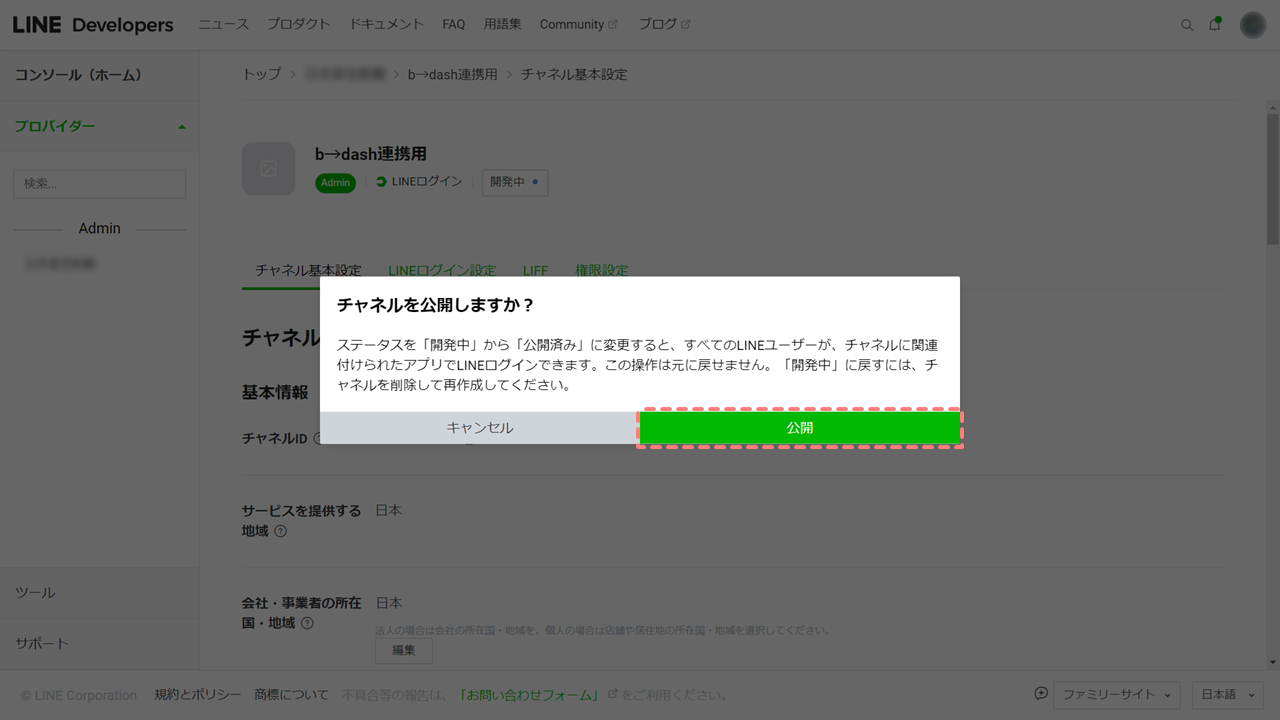Image resolution: width=1280 pixels, height=720 pixels.
Task: Open the ファミリーサイト dropdown
Action: coord(1116,695)
